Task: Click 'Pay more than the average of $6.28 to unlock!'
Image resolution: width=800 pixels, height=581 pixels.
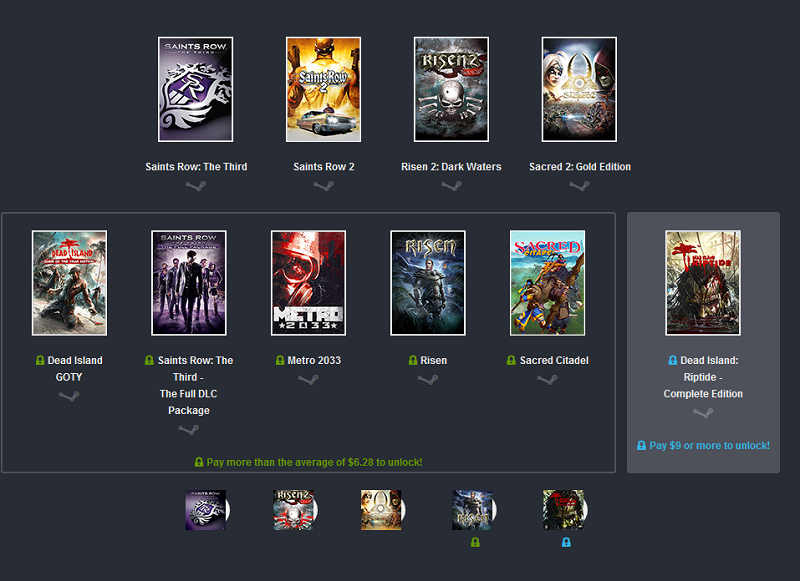Action: [x=314, y=463]
